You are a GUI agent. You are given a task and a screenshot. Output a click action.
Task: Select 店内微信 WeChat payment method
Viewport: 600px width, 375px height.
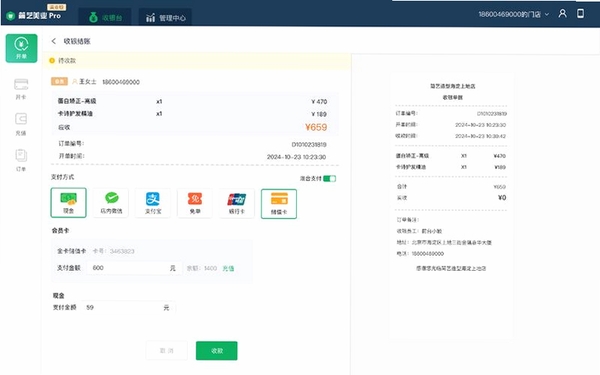click(x=111, y=203)
